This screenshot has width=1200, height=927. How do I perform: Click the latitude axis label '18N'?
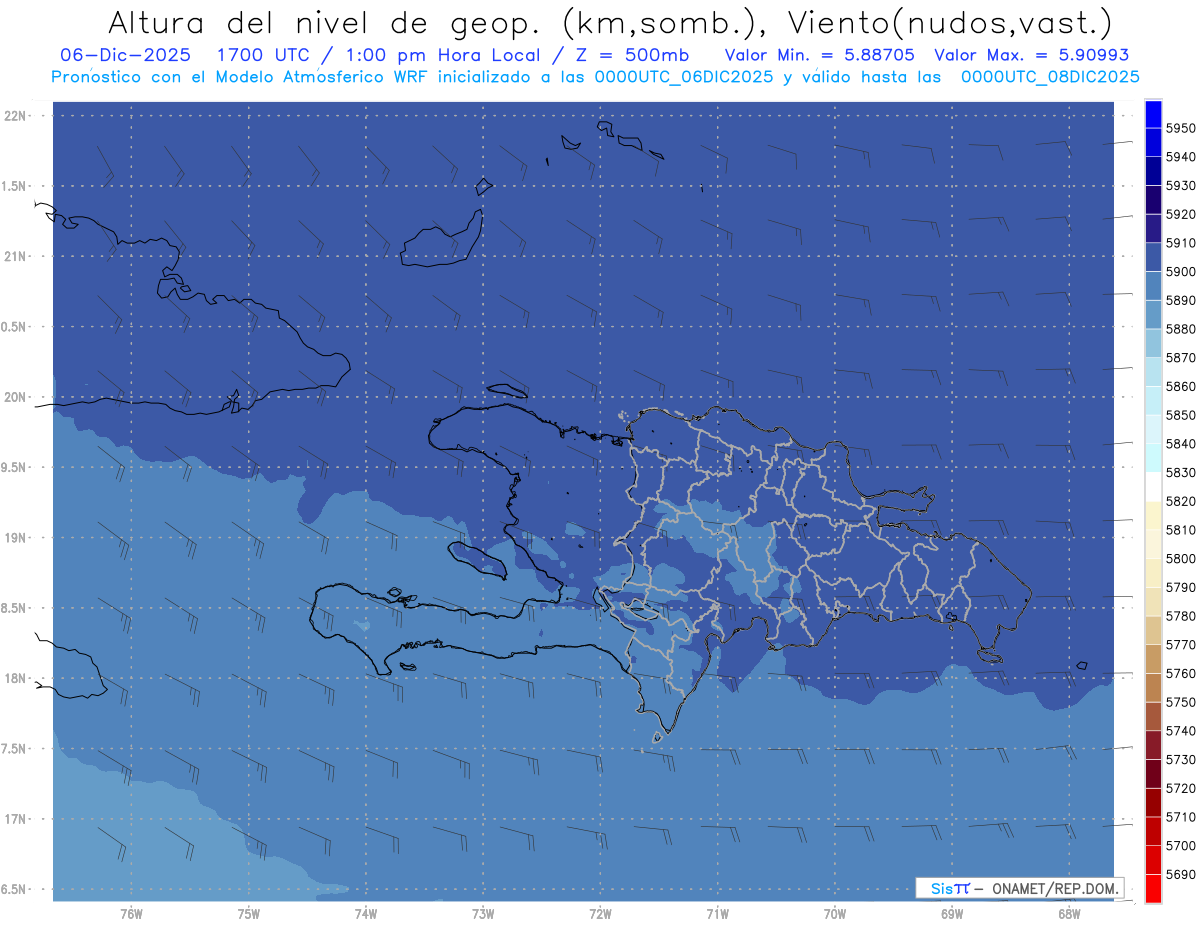click(x=15, y=679)
